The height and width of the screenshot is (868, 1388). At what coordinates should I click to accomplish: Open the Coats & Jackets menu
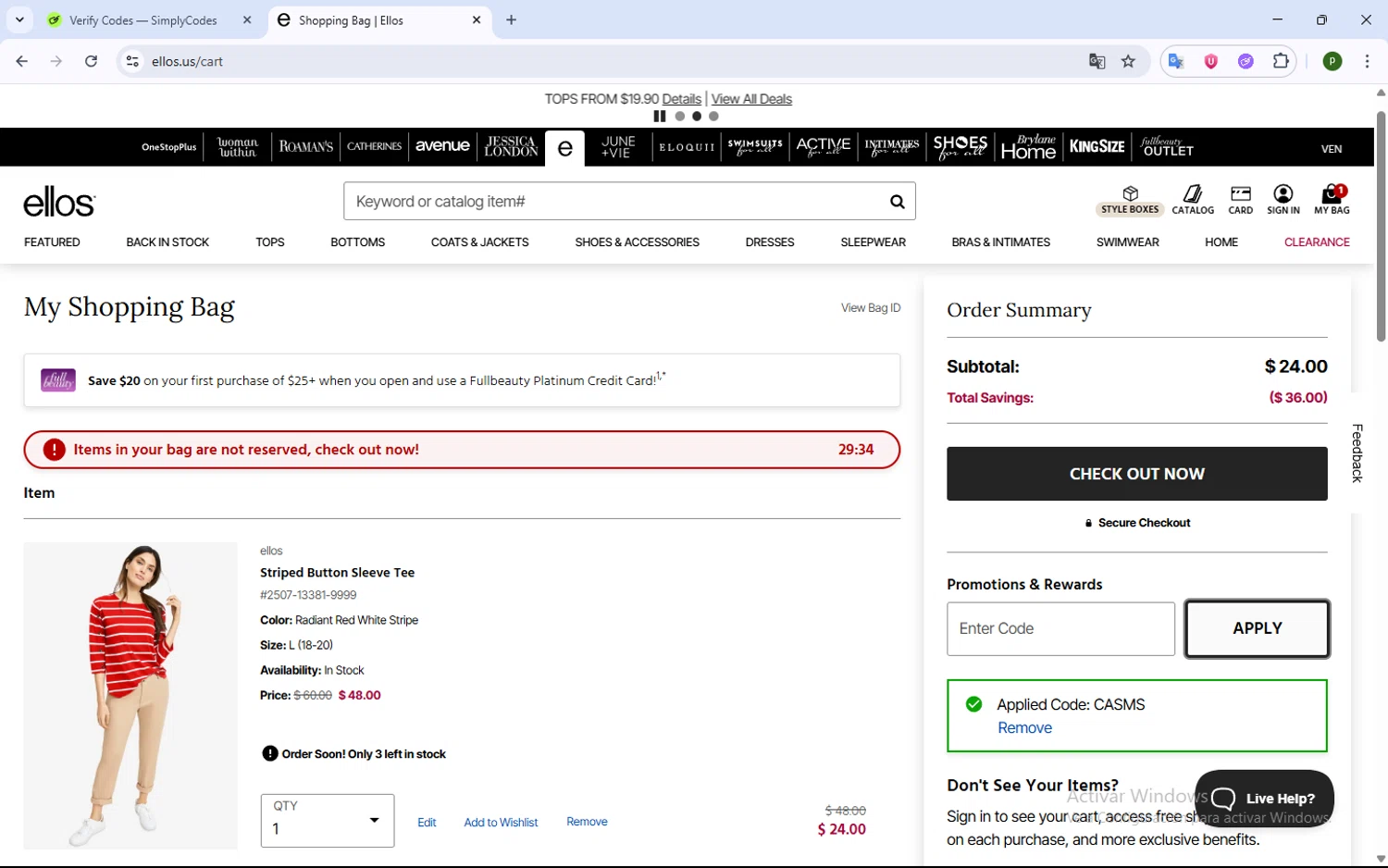[479, 242]
